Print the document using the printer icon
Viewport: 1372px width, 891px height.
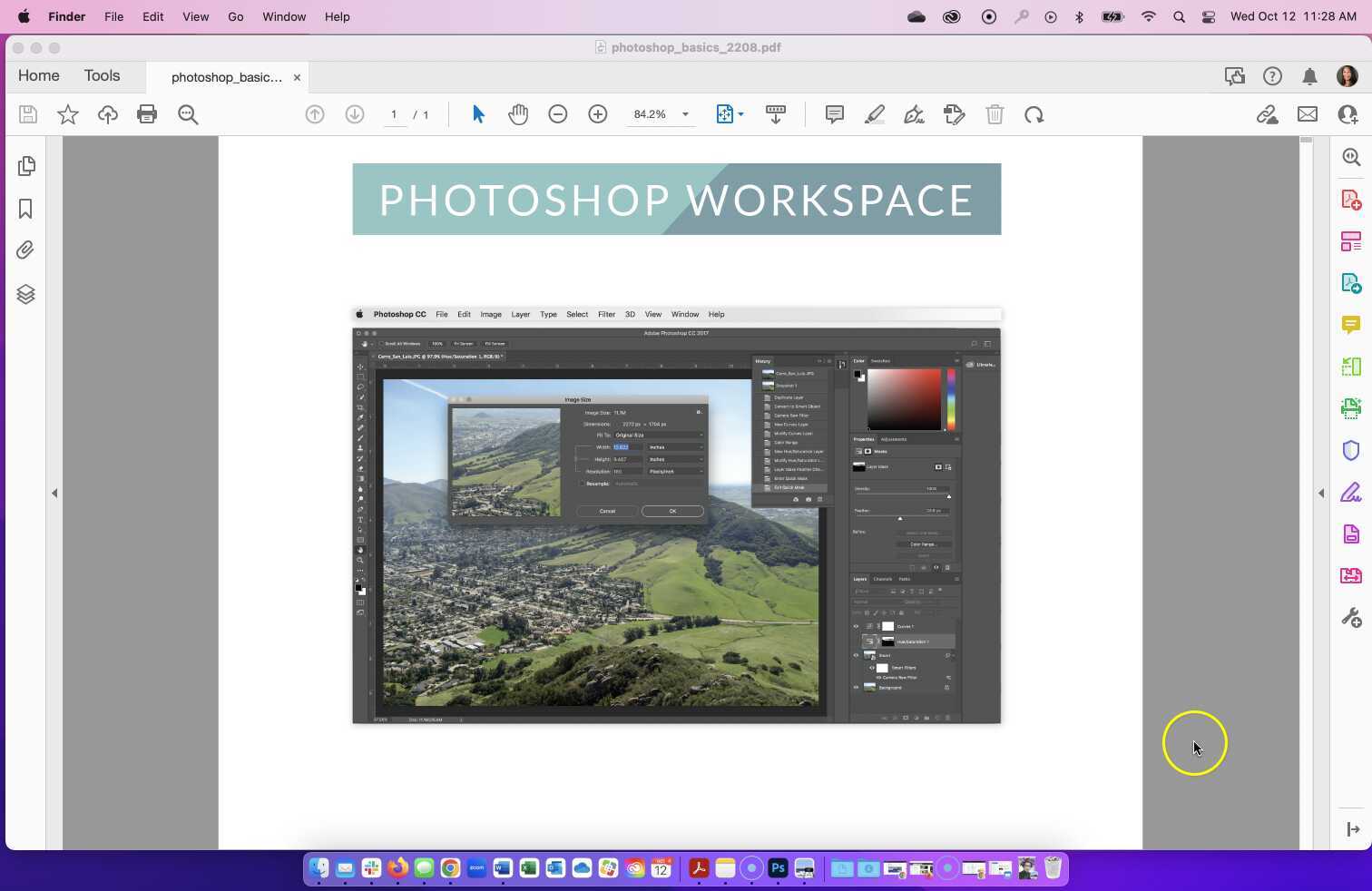pyautogui.click(x=147, y=114)
